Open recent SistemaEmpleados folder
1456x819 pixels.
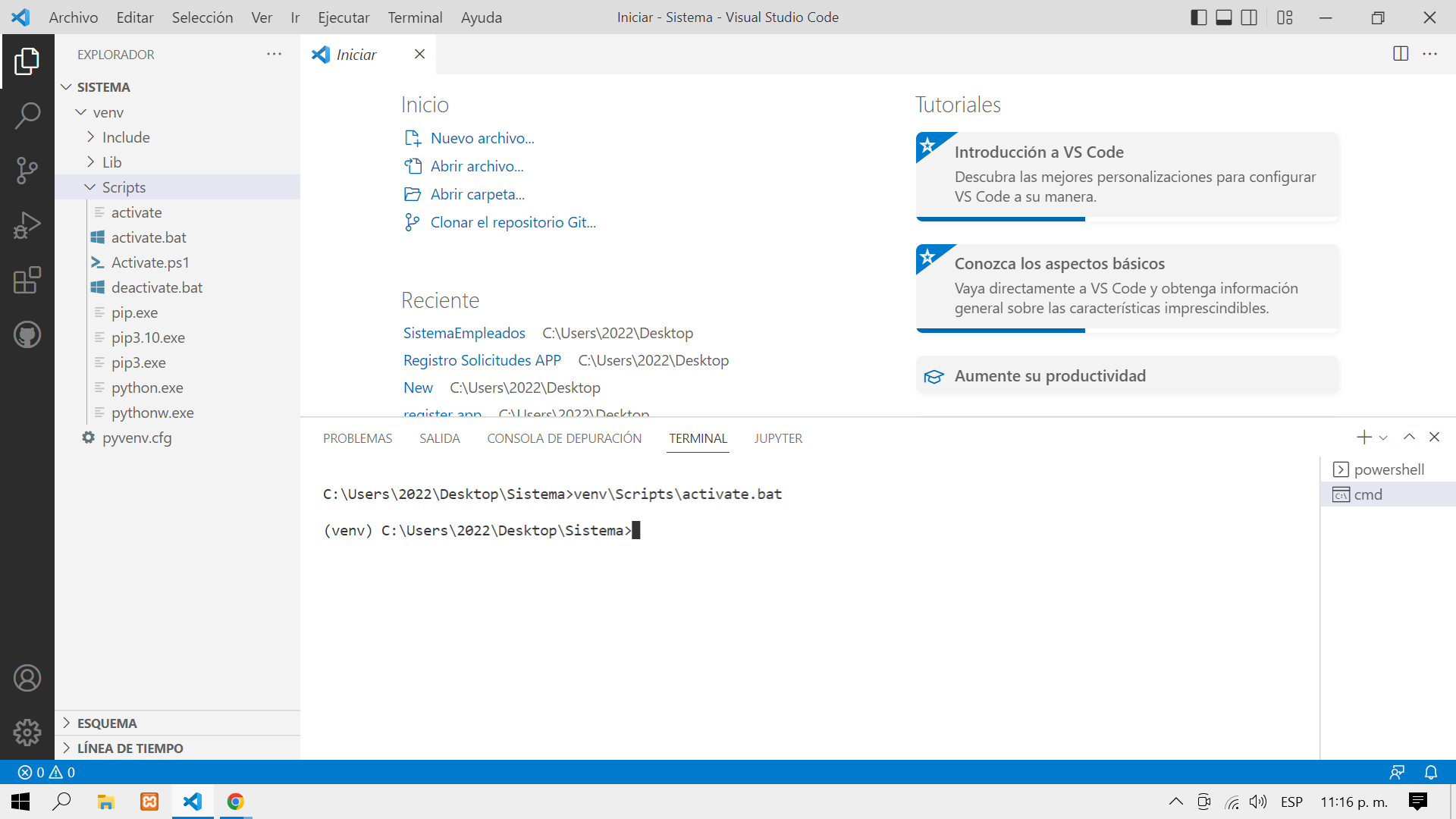click(464, 333)
